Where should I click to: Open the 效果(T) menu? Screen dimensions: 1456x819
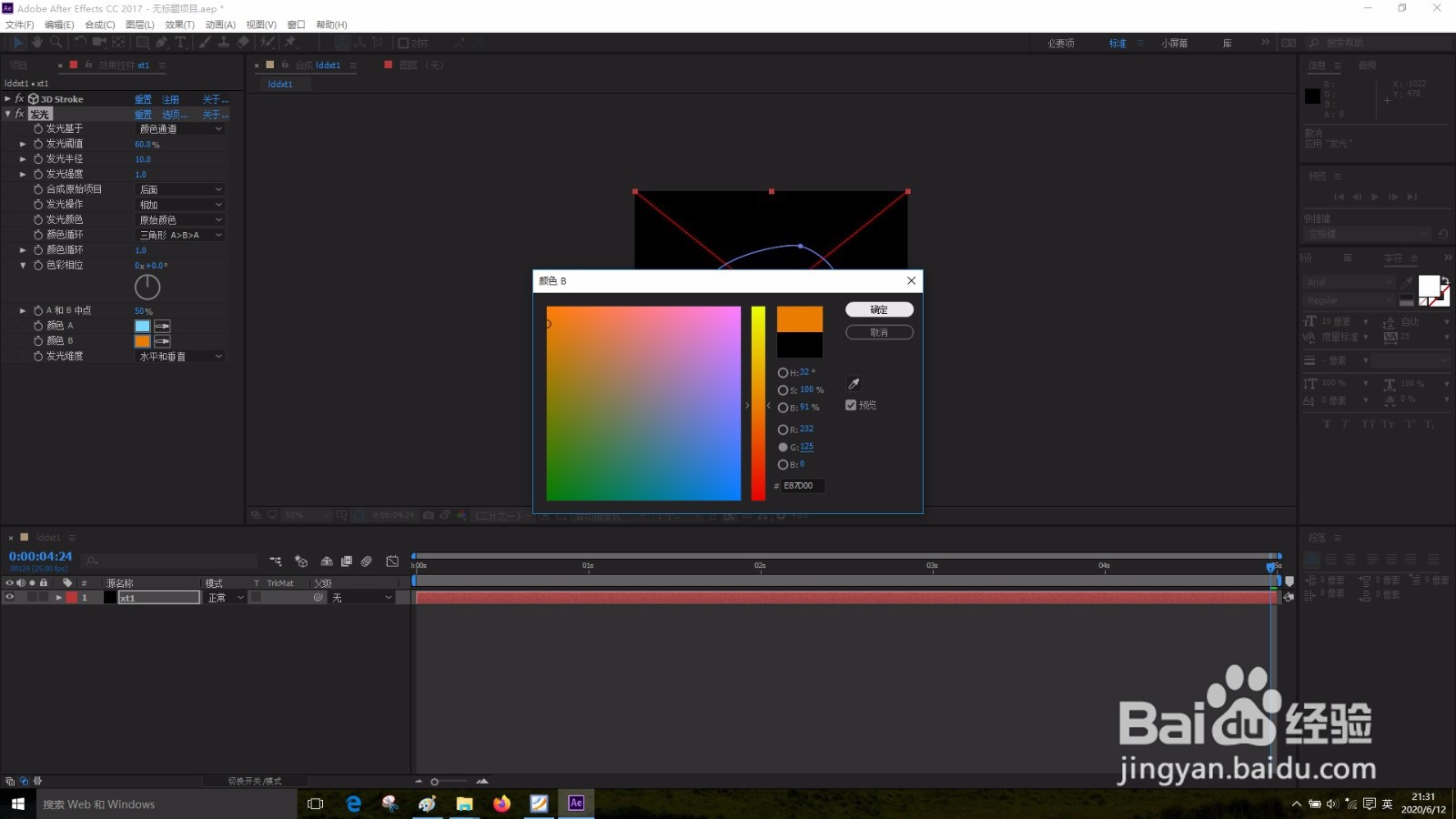(x=180, y=25)
